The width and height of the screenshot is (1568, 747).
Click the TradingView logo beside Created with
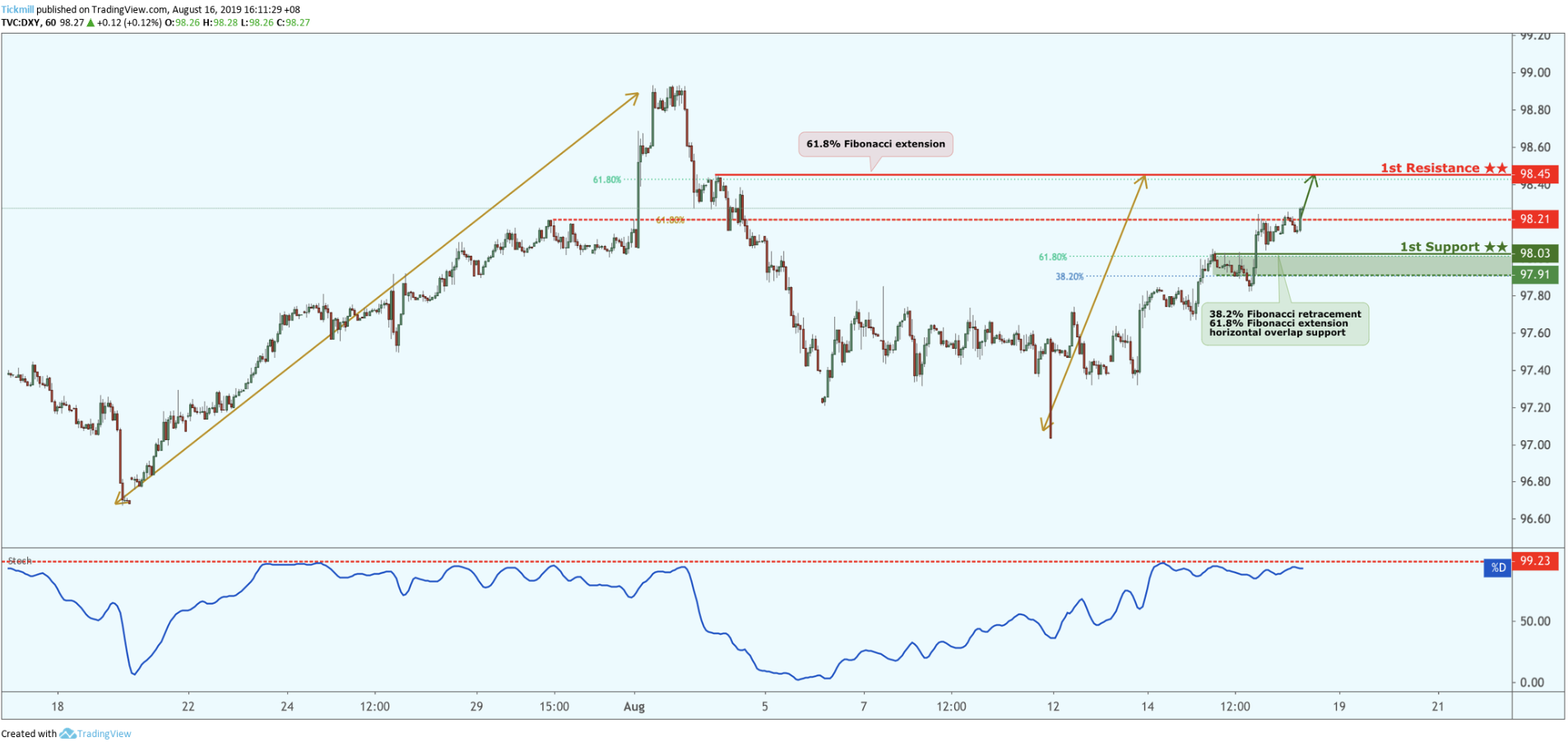(x=95, y=734)
